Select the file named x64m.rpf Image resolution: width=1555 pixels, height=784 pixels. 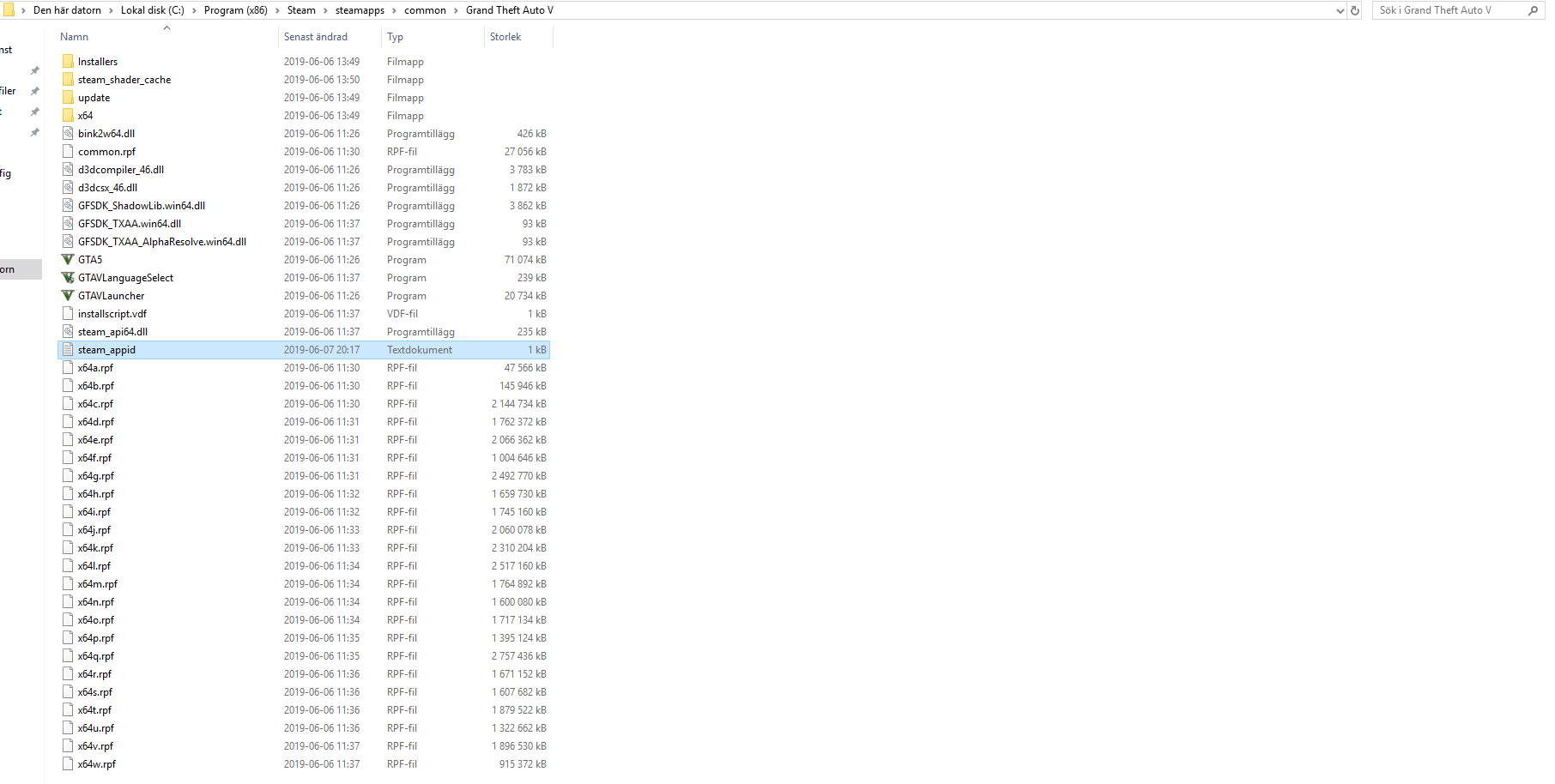click(x=97, y=584)
